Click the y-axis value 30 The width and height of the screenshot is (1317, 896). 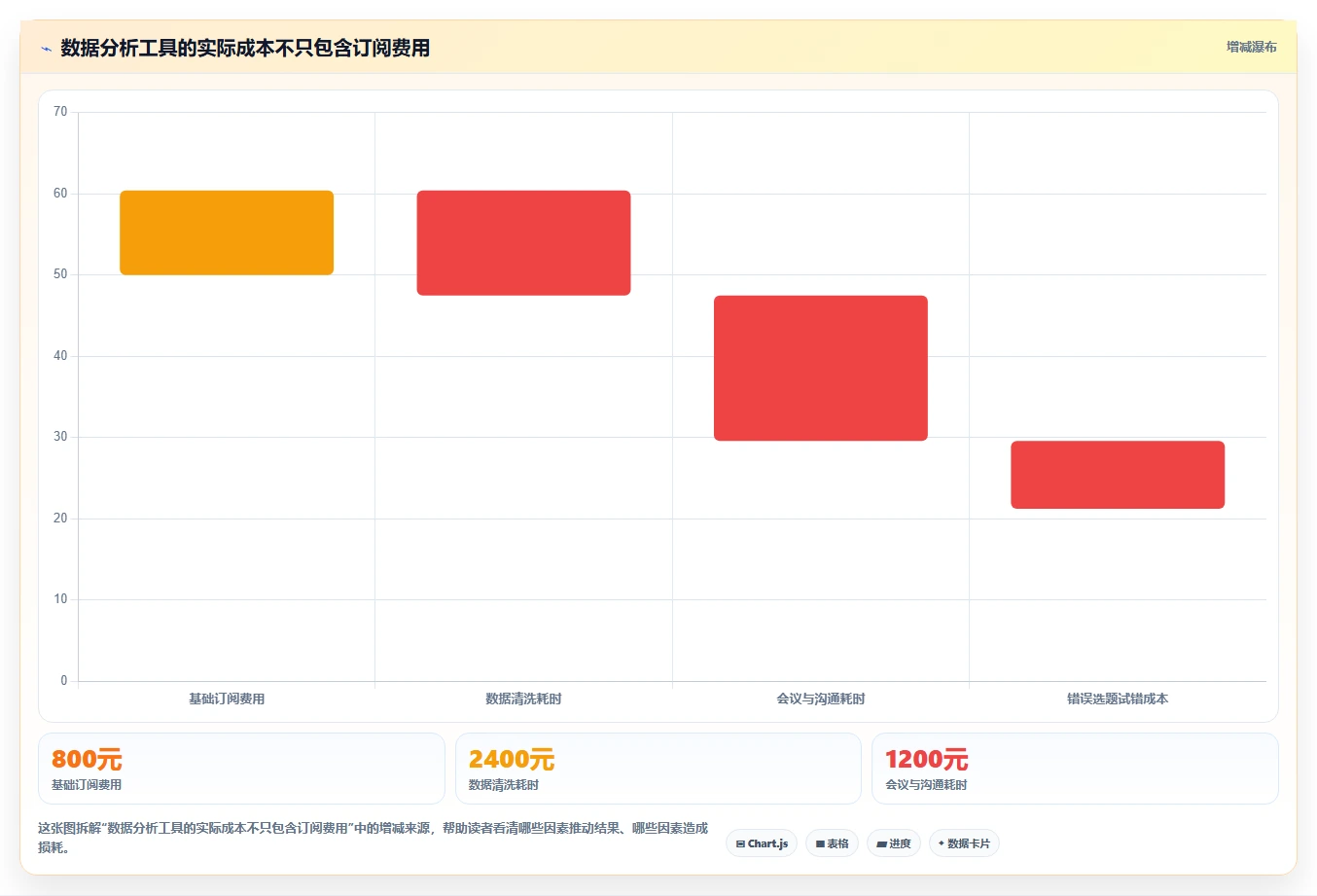tap(60, 437)
